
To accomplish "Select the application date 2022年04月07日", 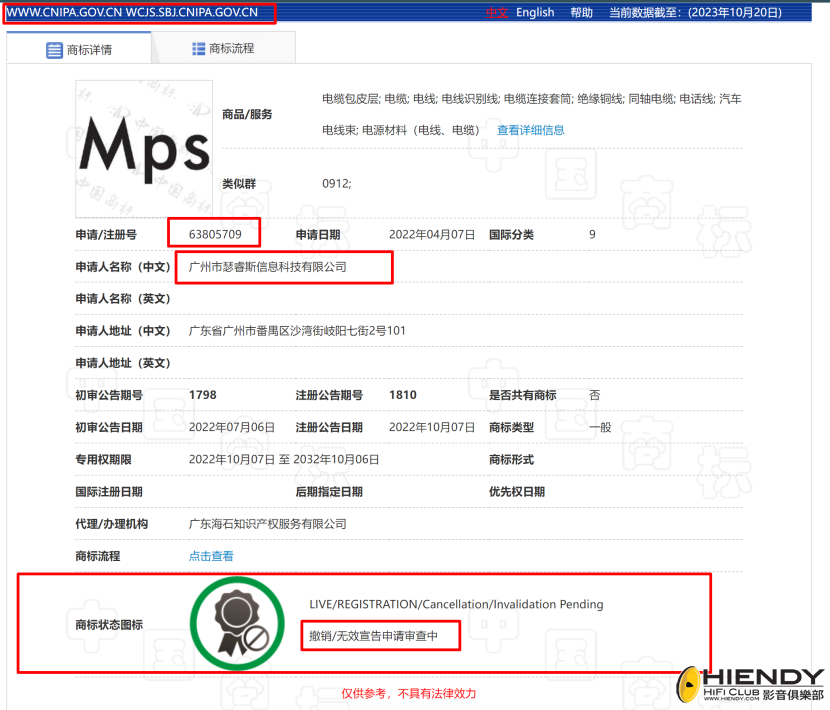I will (x=432, y=235).
